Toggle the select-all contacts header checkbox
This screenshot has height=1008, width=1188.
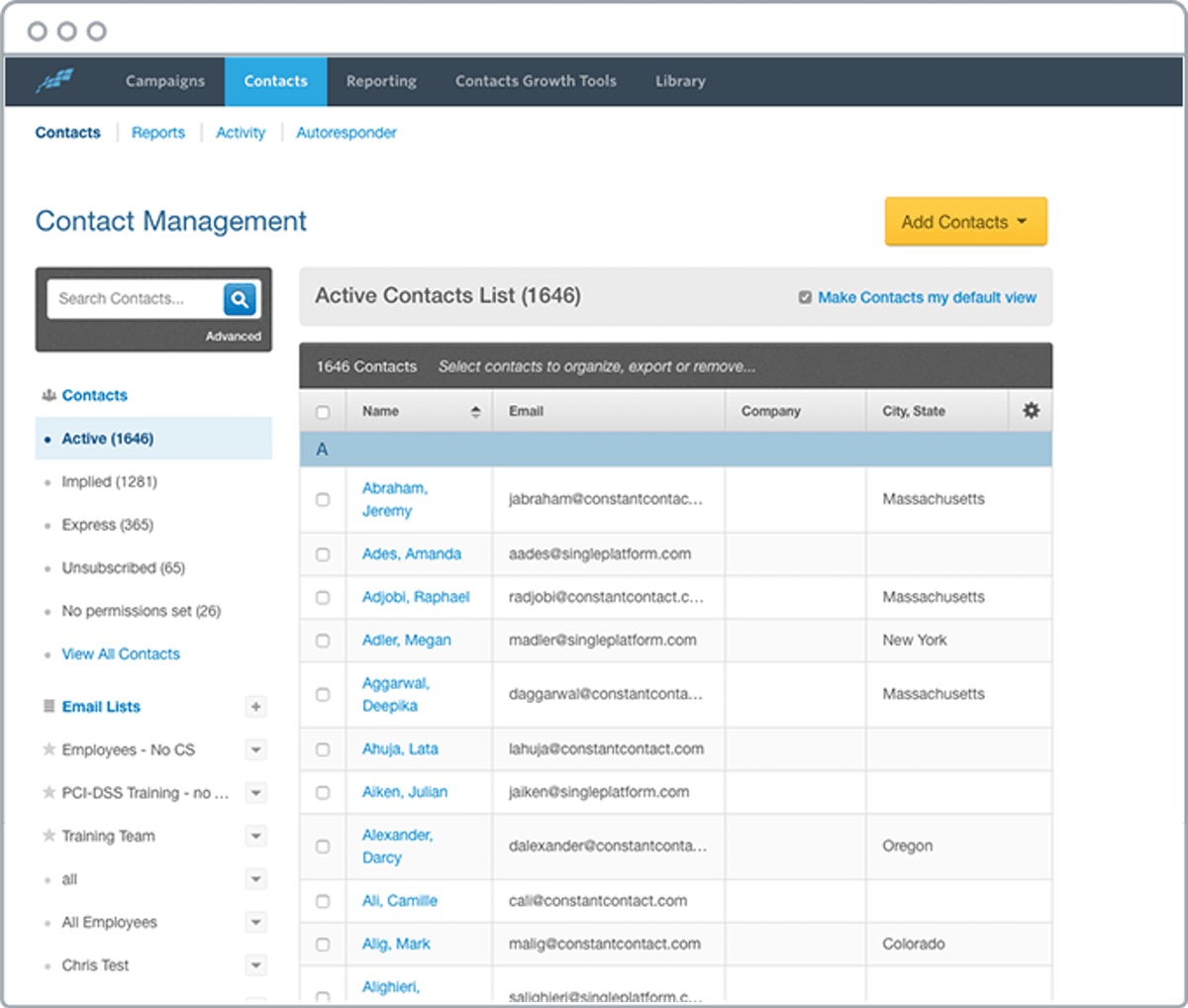coord(323,412)
